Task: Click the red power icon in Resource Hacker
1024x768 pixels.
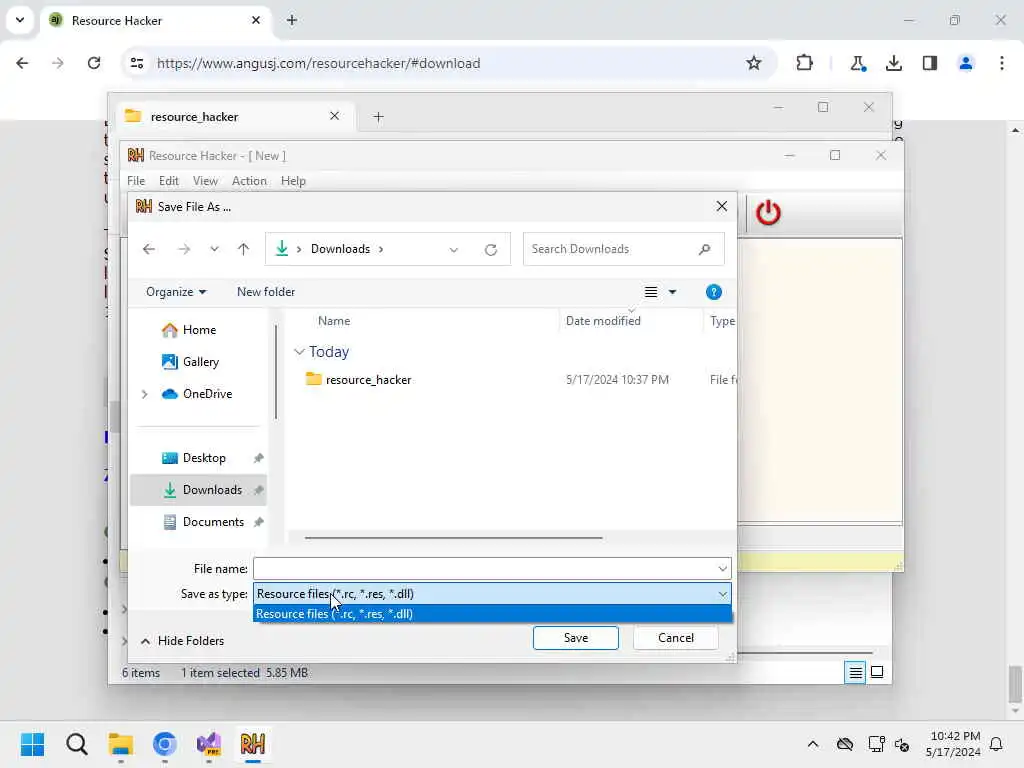Action: coord(768,213)
